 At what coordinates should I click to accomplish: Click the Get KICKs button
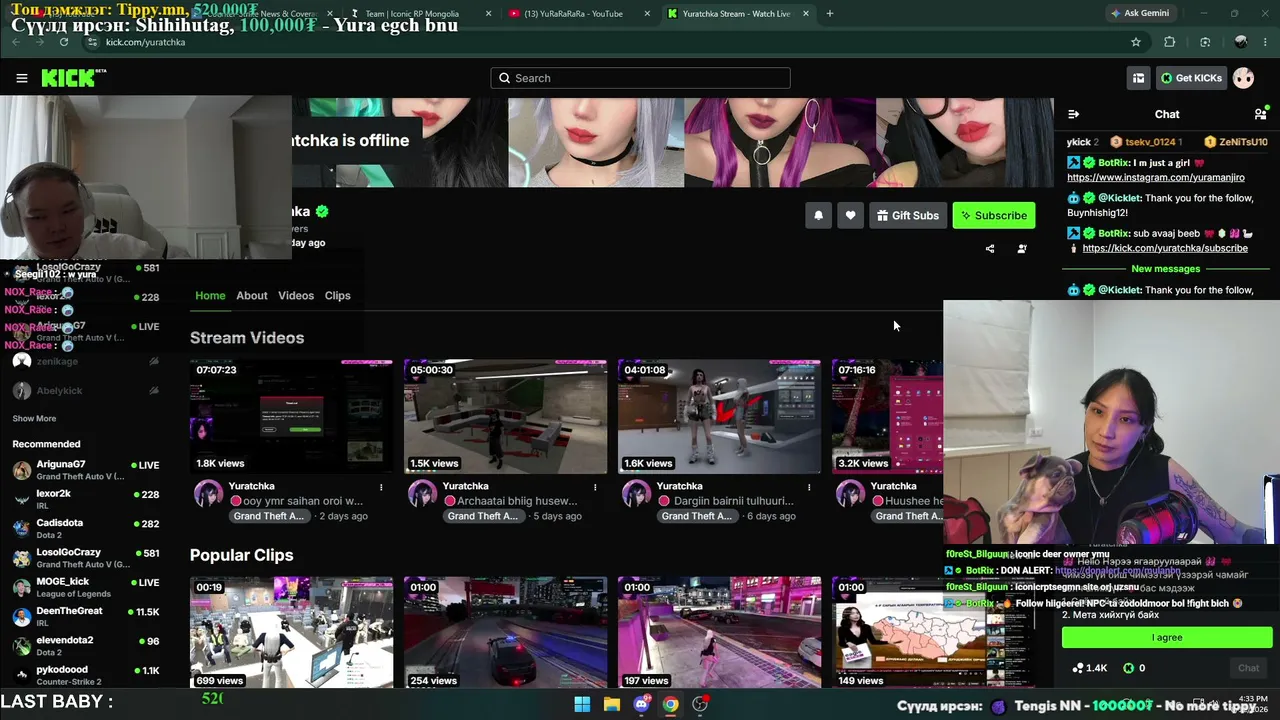1190,78
